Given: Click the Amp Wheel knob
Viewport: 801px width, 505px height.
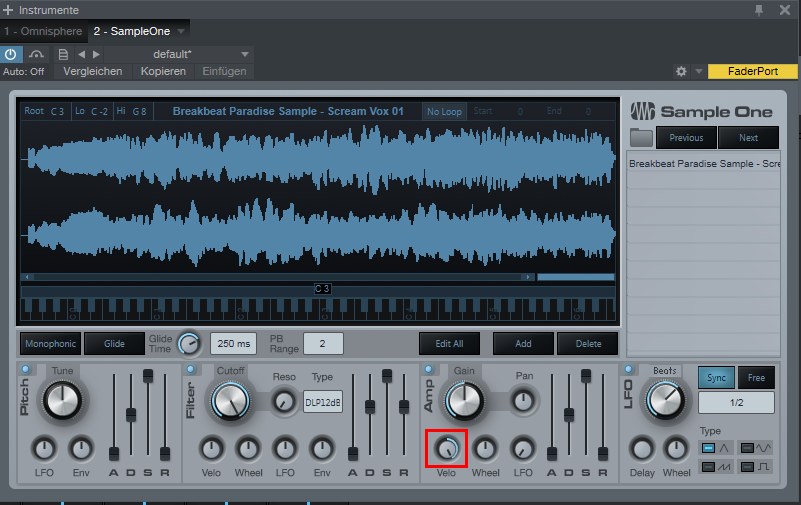Looking at the screenshot, I should pyautogui.click(x=485, y=449).
